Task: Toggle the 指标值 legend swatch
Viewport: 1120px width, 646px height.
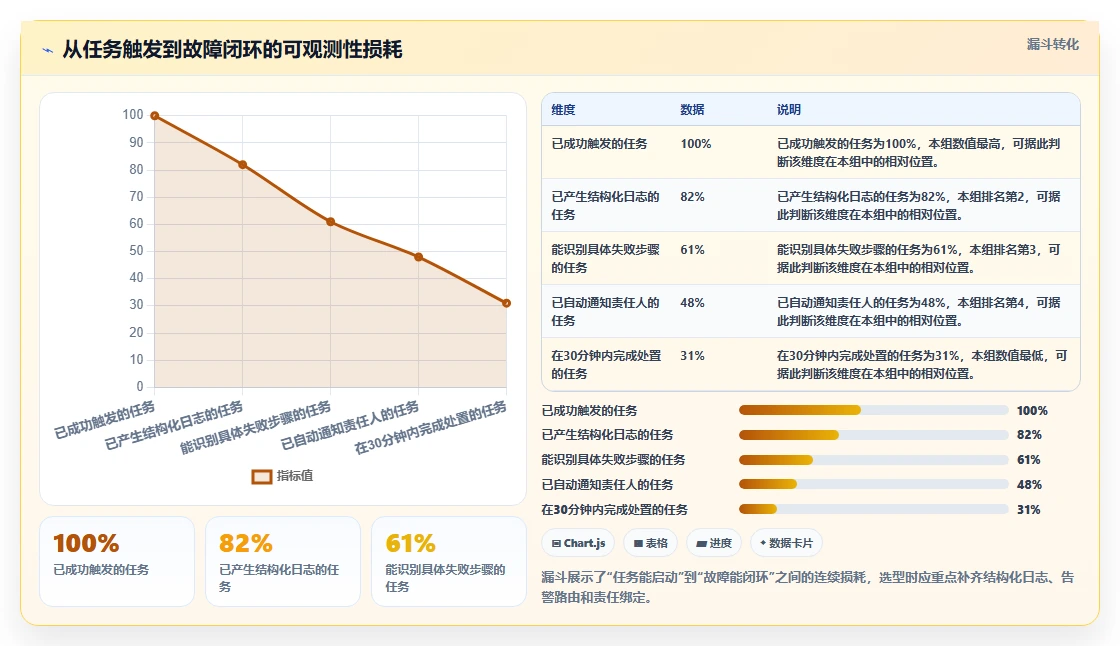Action: pos(261,476)
